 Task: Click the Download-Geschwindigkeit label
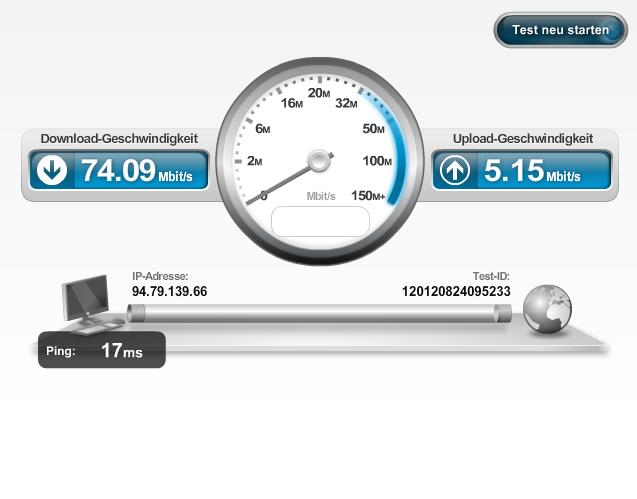click(x=119, y=139)
